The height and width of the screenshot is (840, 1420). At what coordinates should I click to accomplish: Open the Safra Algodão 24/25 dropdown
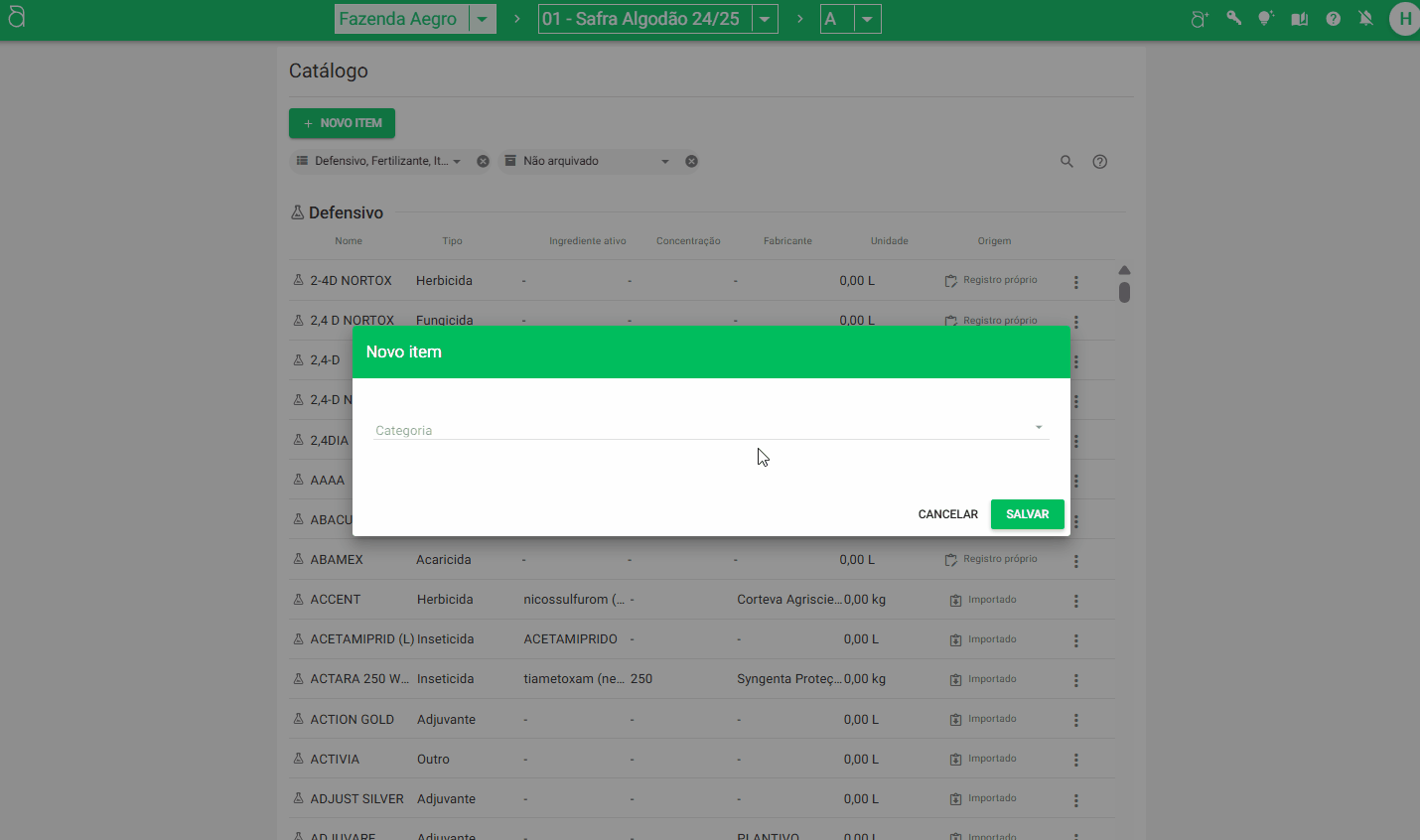[764, 19]
